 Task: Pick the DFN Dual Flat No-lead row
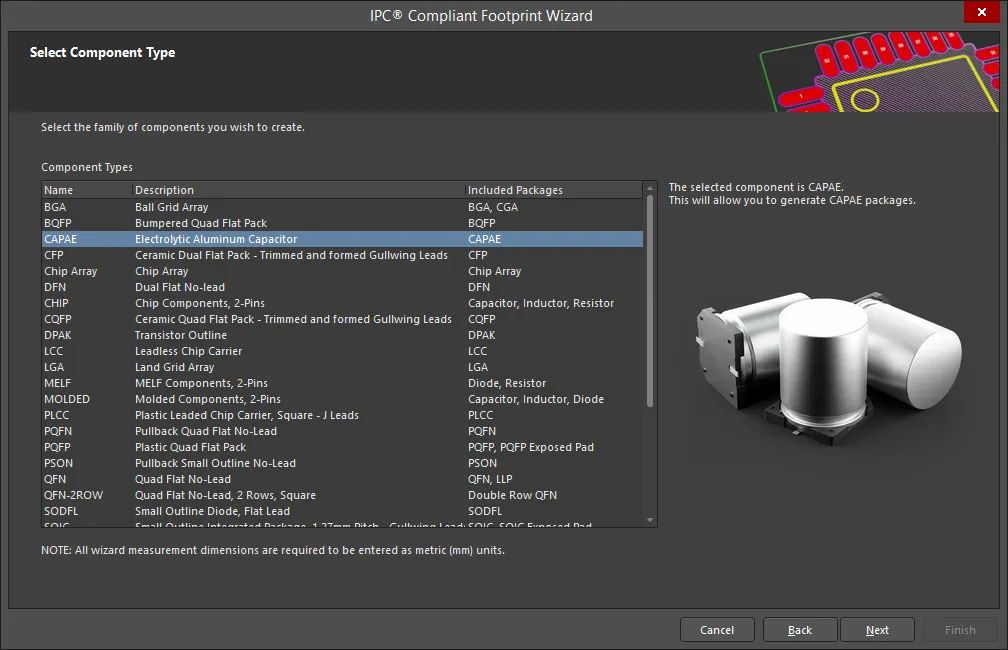[x=343, y=287]
